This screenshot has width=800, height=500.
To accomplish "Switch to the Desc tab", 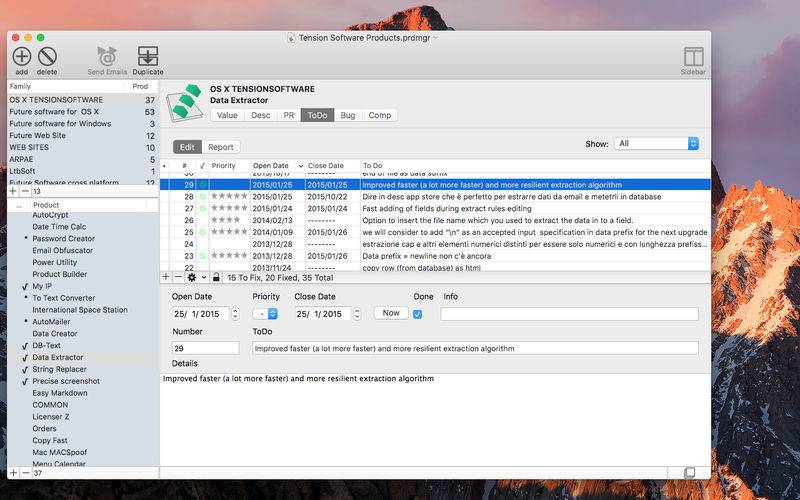I will (261, 115).
